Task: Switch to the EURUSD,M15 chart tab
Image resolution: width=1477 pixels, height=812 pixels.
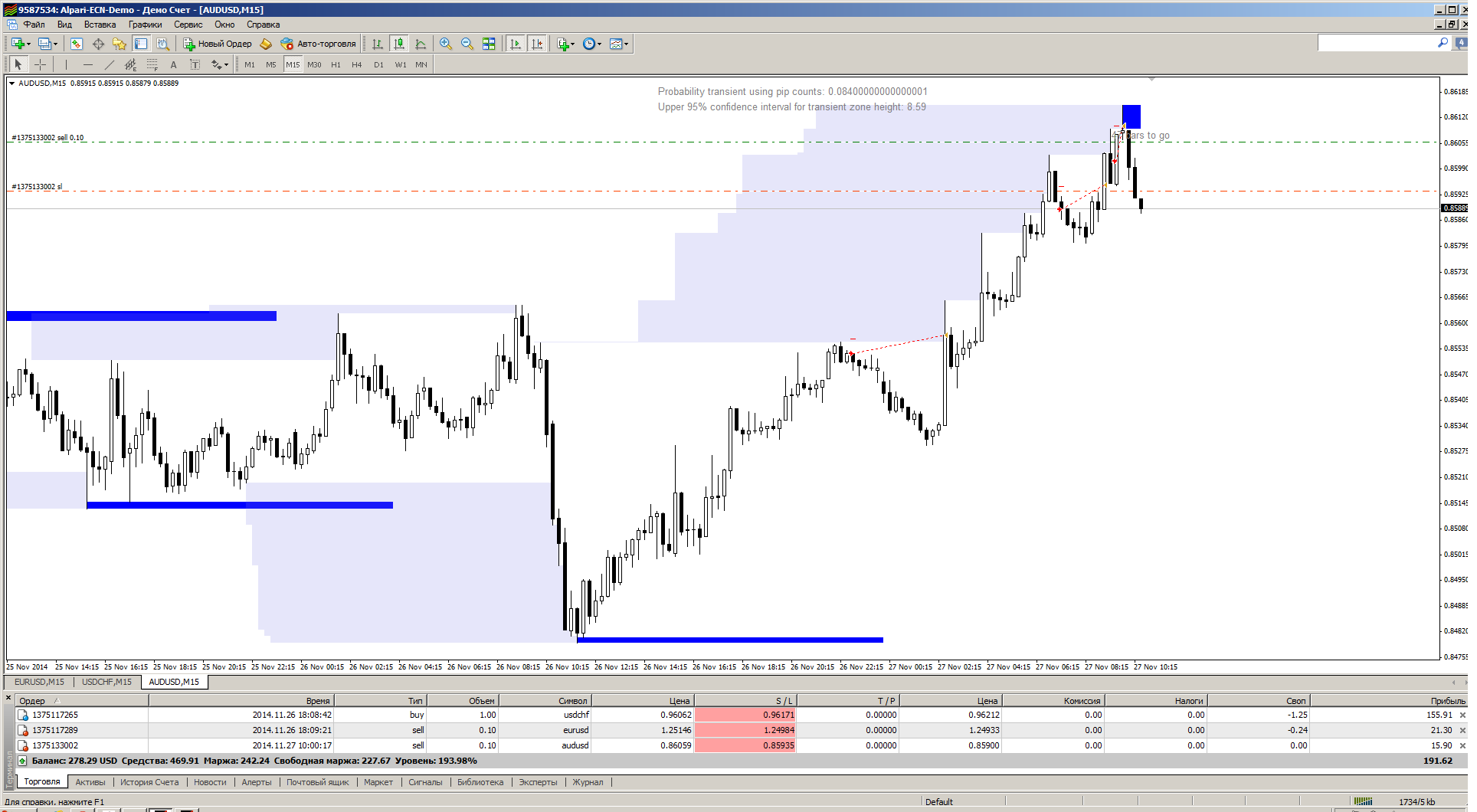Action: 39,682
